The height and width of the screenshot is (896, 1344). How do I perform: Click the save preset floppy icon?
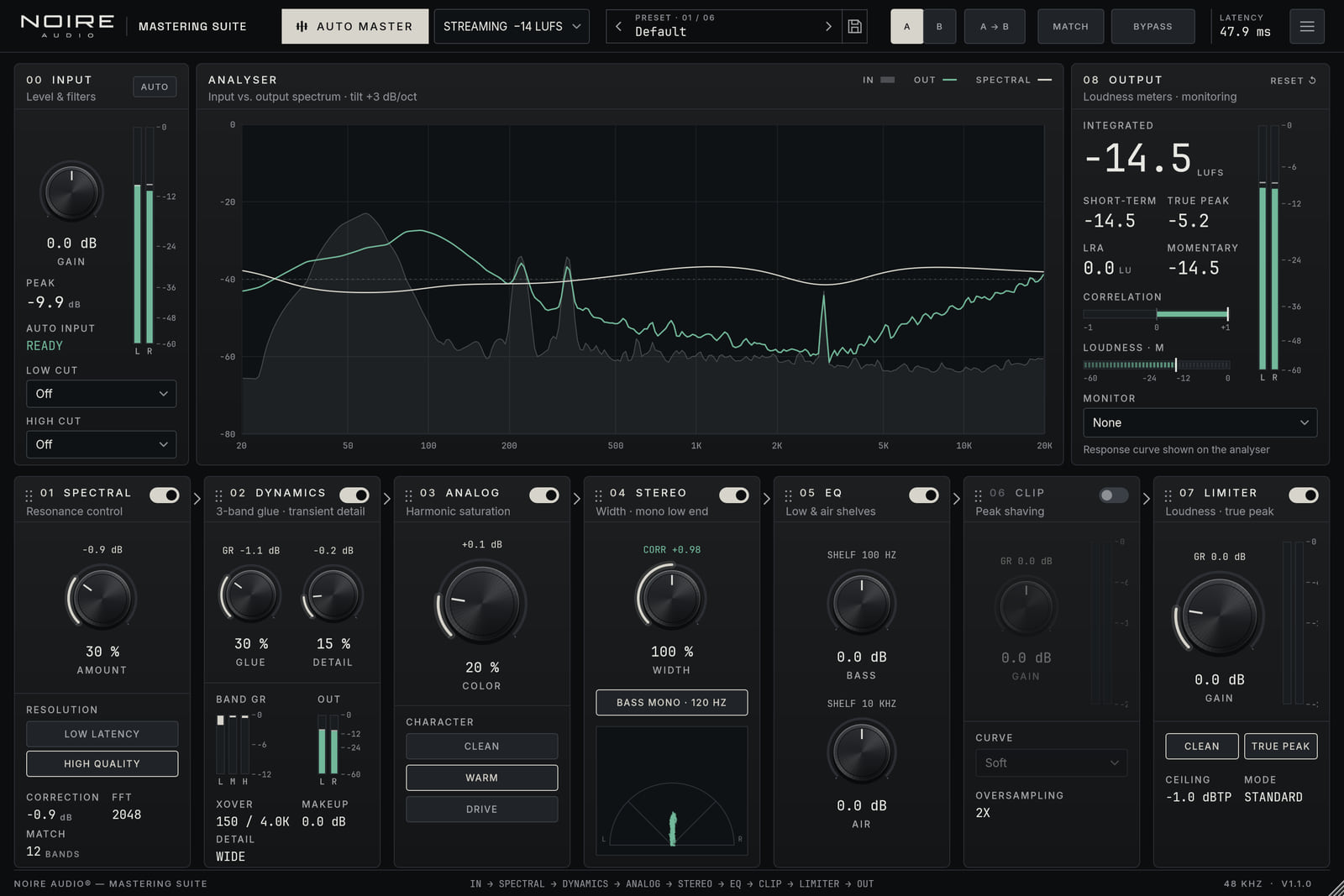[854, 26]
